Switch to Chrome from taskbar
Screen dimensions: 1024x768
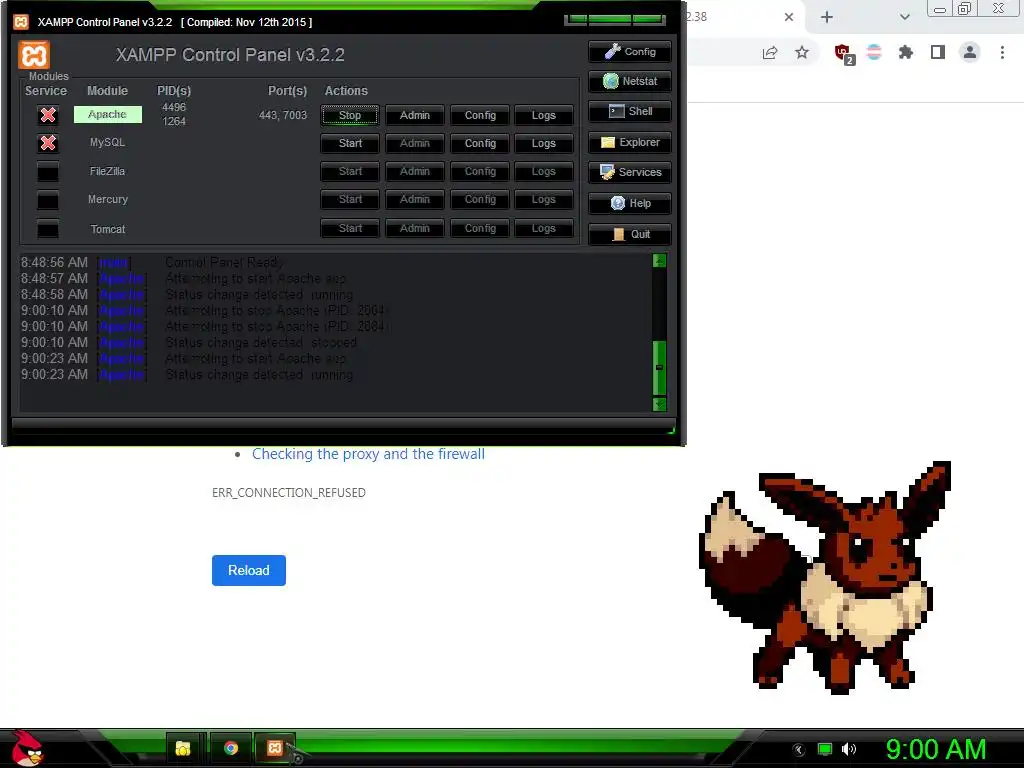point(231,748)
